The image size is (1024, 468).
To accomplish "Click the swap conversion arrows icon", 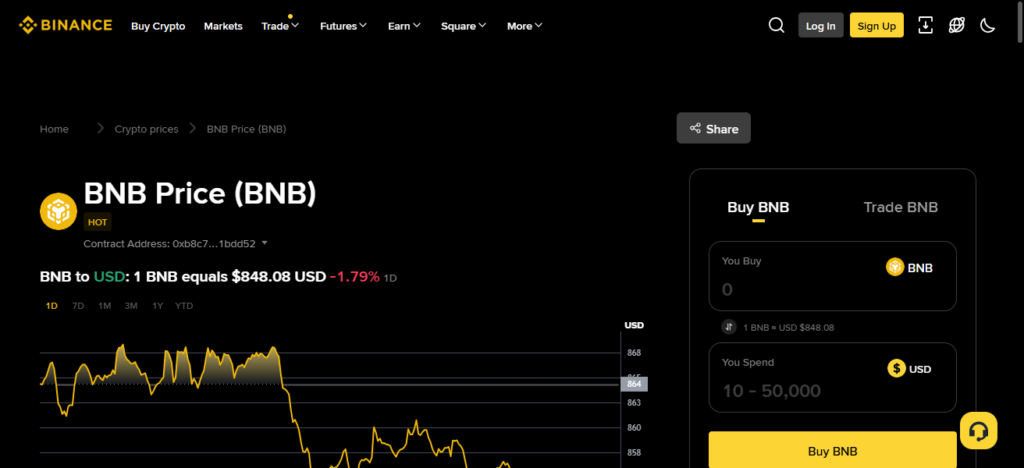I will tap(729, 327).
